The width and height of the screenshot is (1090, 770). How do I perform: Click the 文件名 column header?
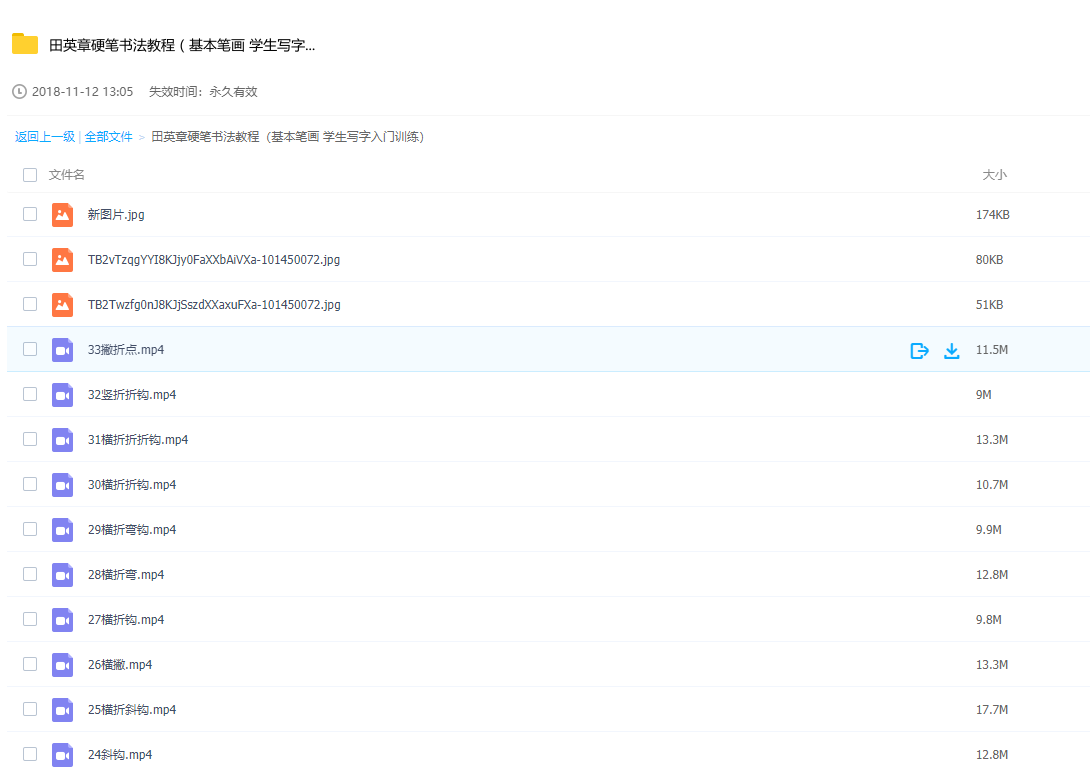[x=67, y=175]
